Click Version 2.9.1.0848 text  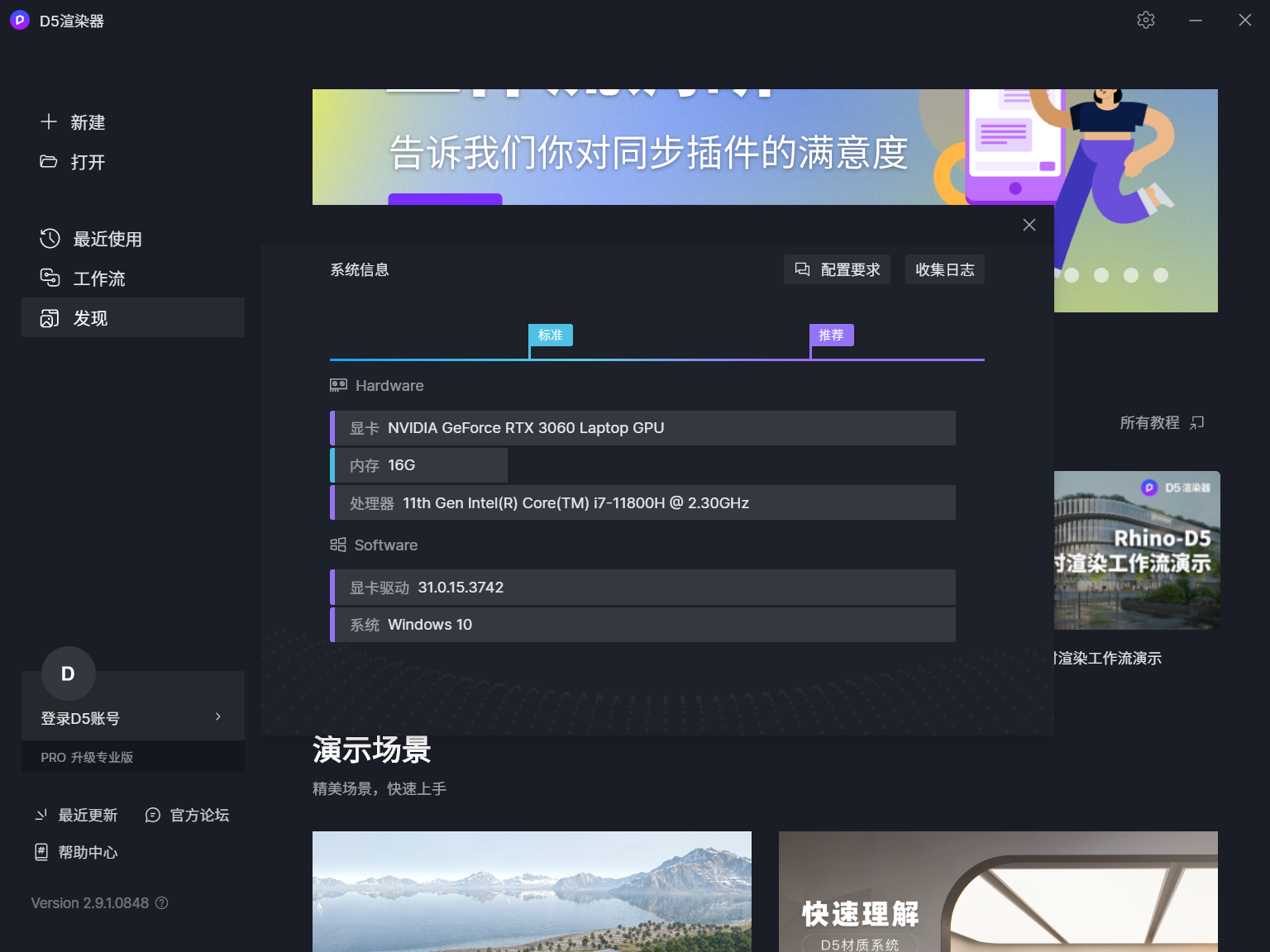(90, 903)
